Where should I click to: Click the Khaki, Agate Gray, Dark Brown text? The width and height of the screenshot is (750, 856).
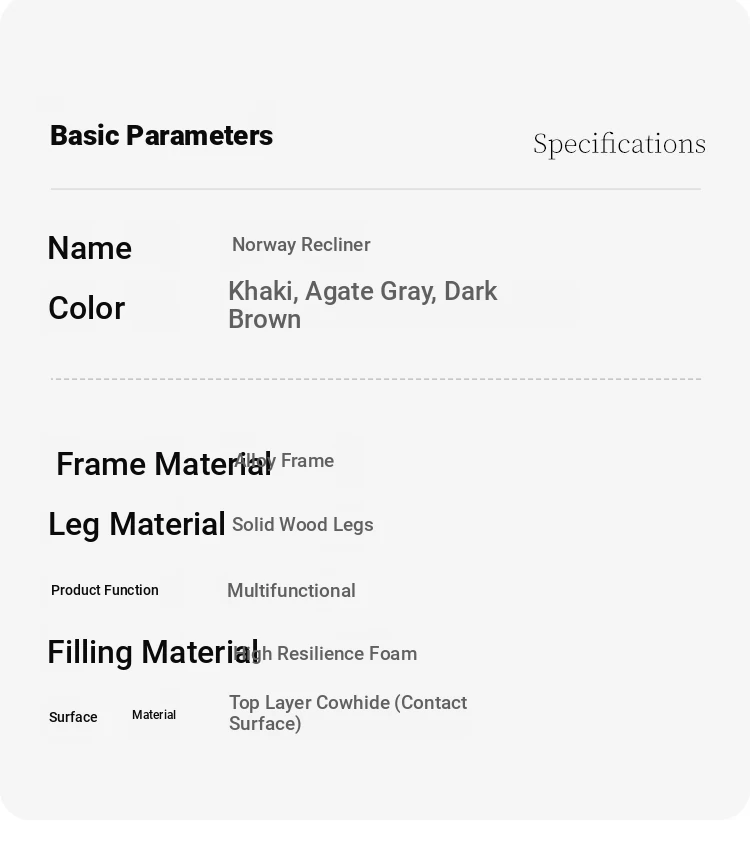pyautogui.click(x=362, y=305)
